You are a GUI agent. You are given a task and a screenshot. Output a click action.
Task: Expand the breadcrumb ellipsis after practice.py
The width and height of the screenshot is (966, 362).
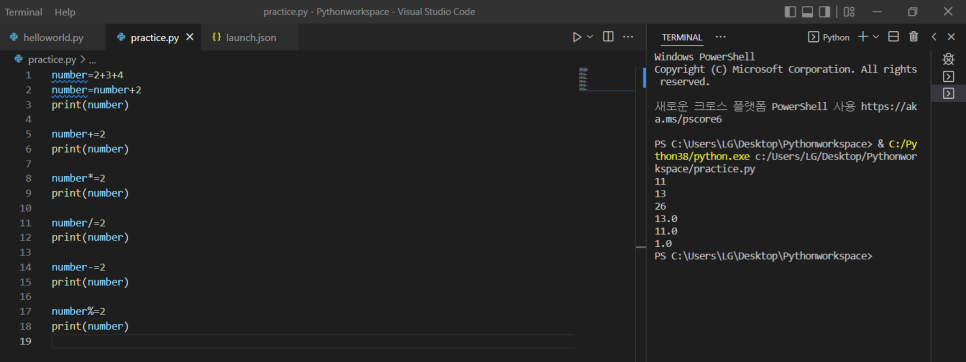click(x=92, y=60)
